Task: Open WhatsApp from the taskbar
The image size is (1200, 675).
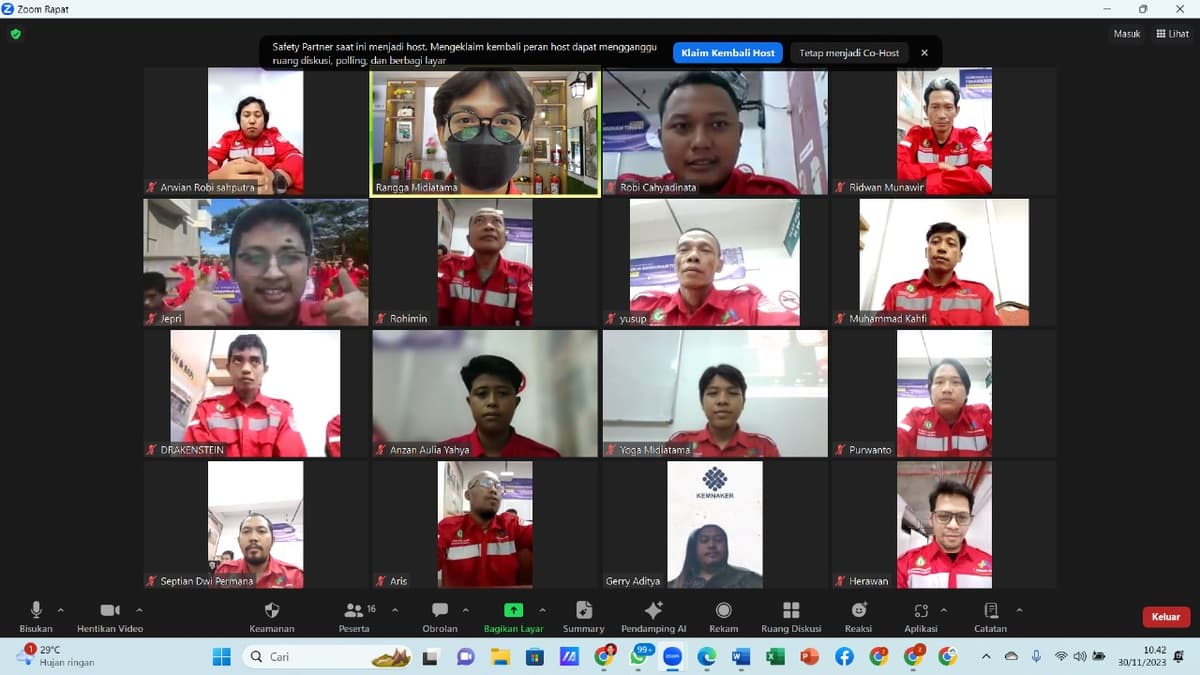Action: coord(640,656)
